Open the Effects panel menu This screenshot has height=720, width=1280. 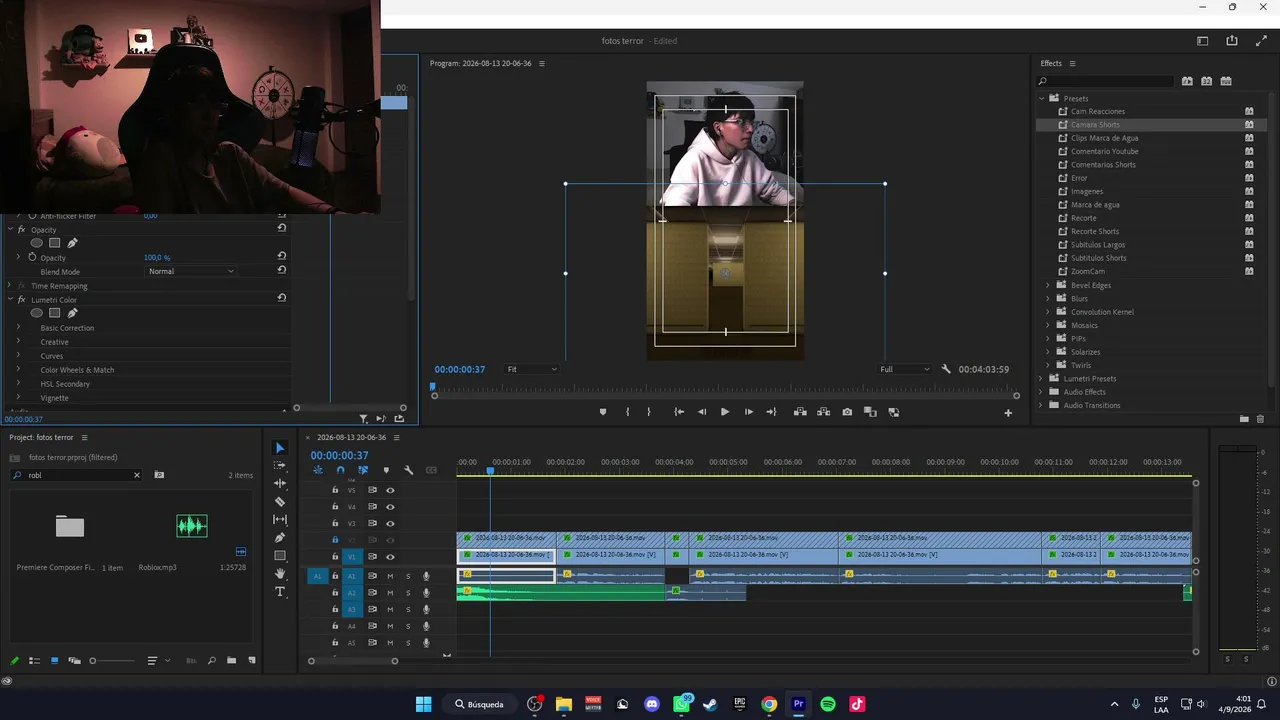tap(1072, 64)
